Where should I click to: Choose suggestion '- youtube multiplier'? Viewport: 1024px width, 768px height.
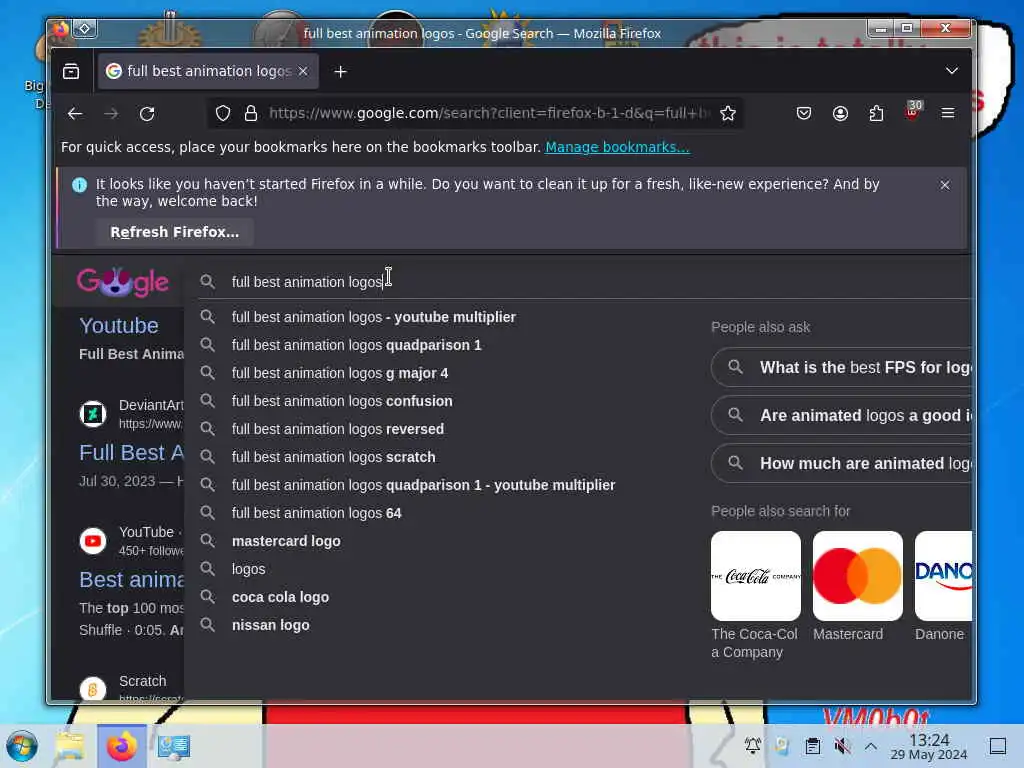tap(374, 317)
